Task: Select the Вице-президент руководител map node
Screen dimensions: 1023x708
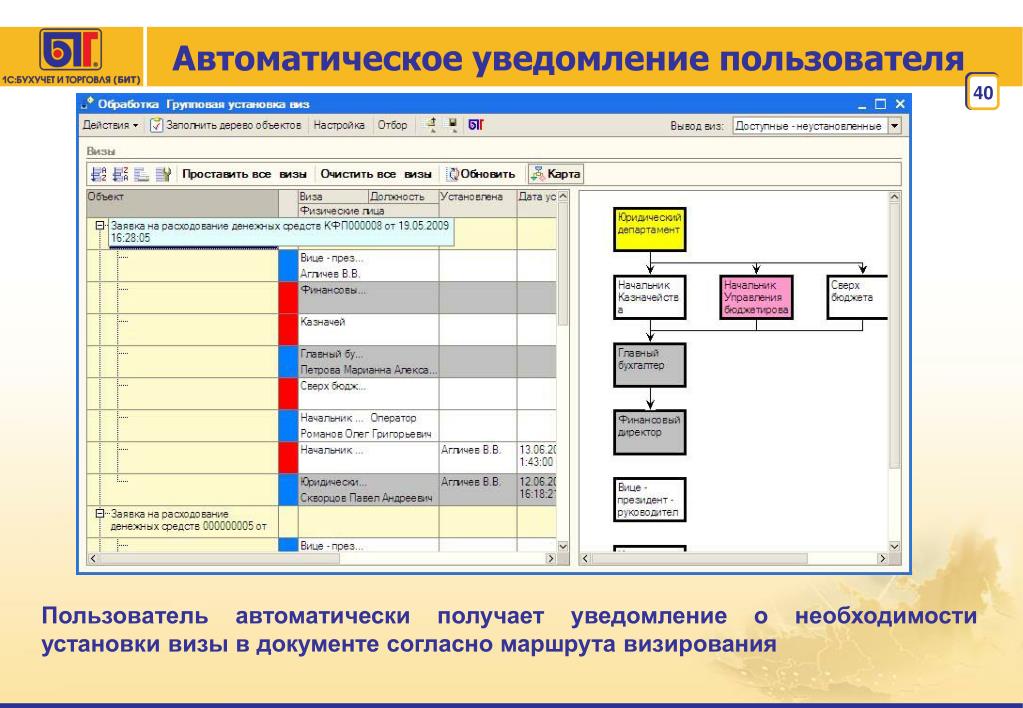Action: point(649,500)
